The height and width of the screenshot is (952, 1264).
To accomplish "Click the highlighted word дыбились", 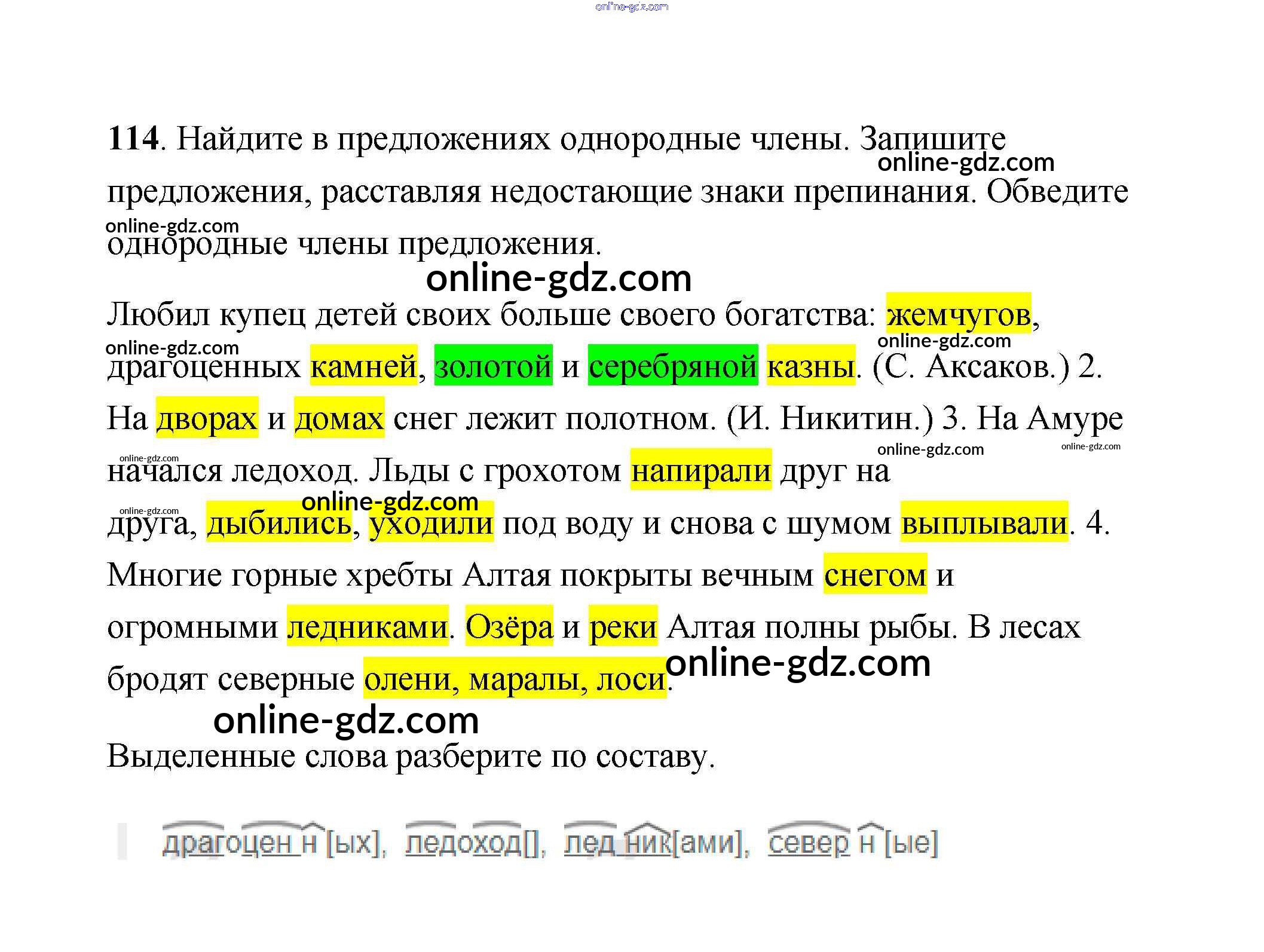I will tap(279, 522).
